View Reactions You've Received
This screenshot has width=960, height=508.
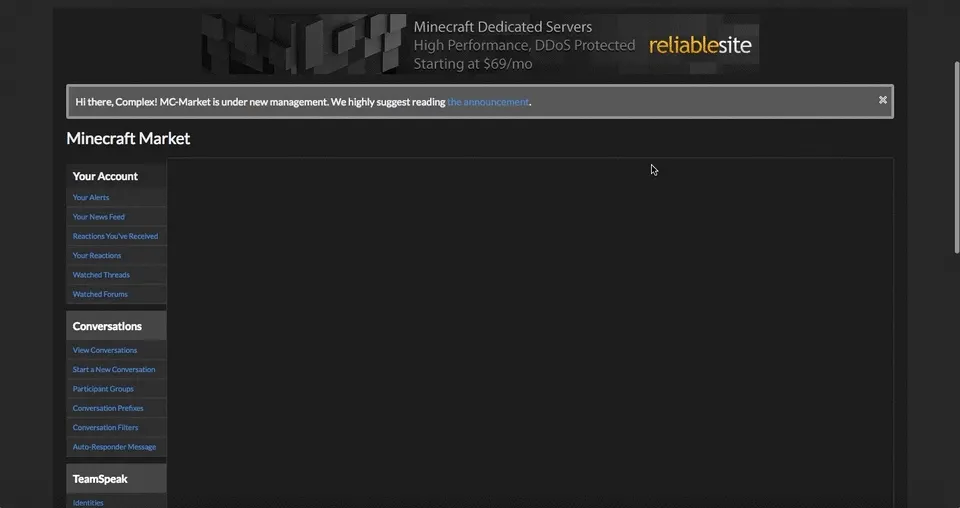coord(115,236)
